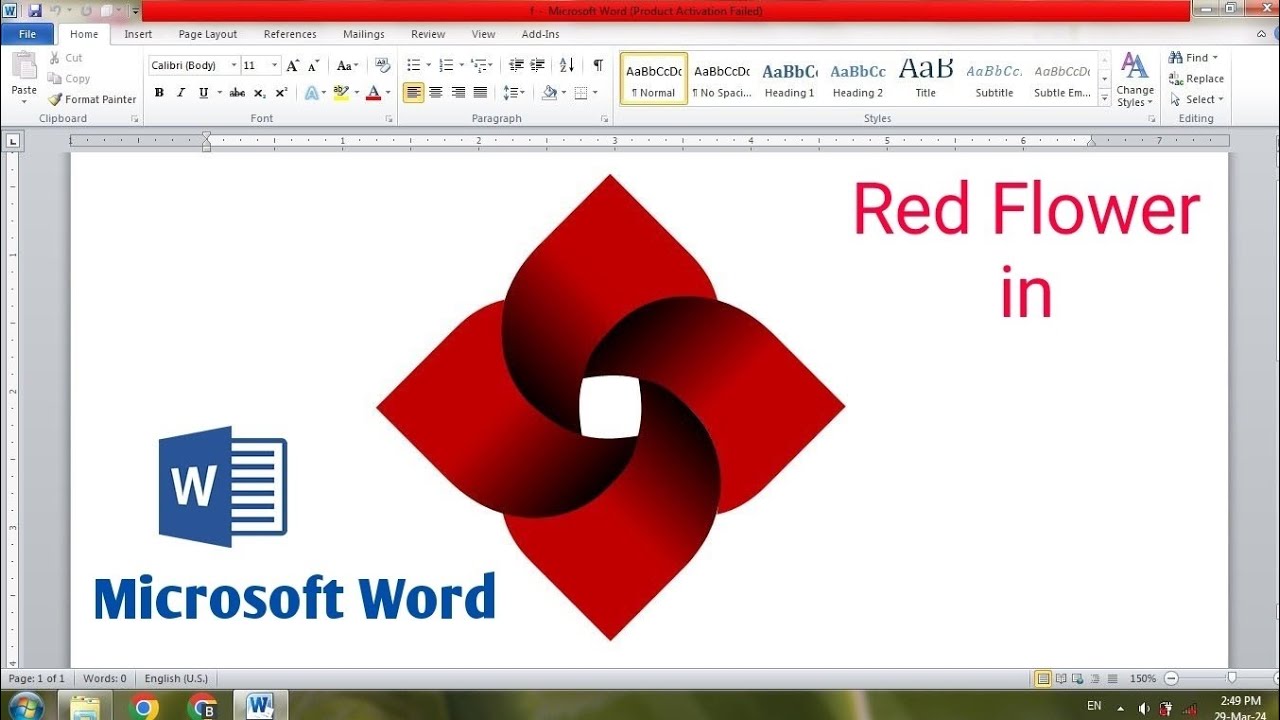Switch to Print Layout view

pos(1043,679)
